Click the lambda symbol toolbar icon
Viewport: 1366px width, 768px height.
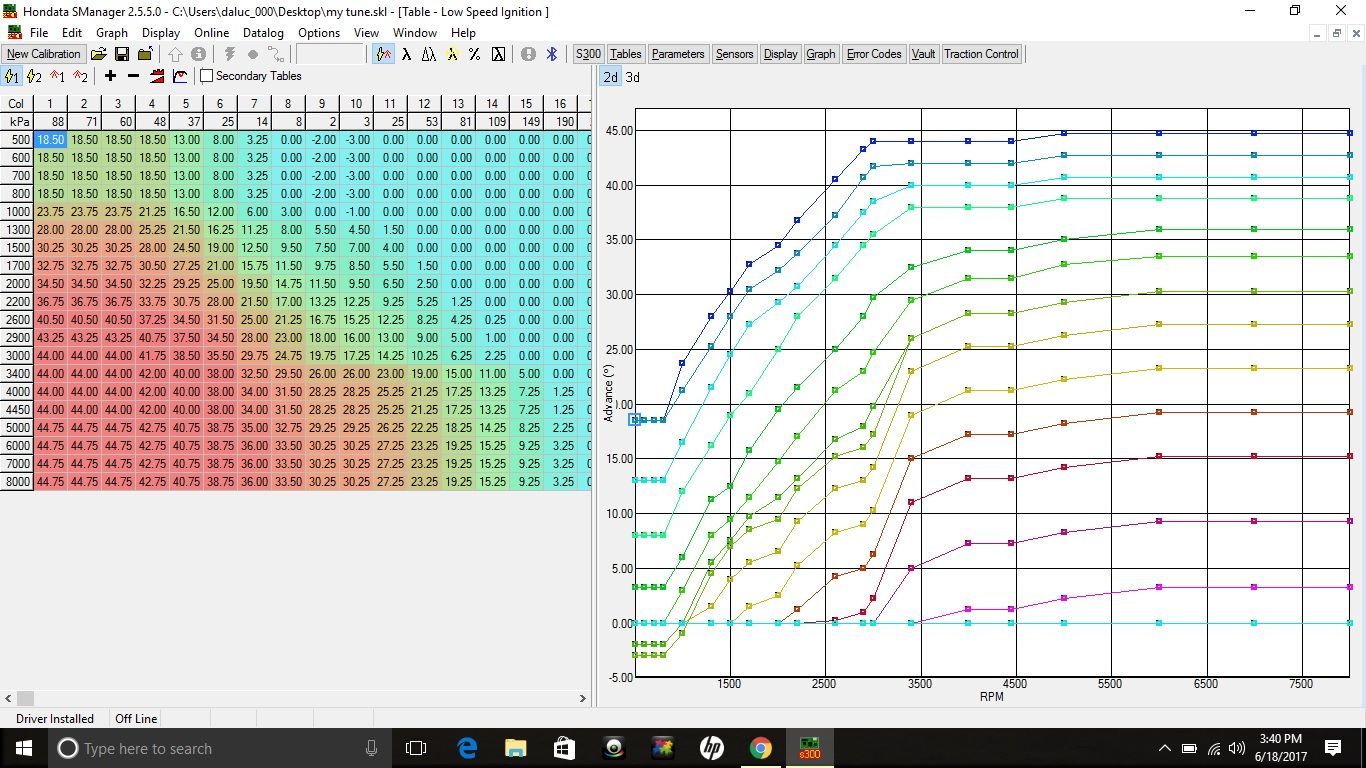[x=406, y=54]
